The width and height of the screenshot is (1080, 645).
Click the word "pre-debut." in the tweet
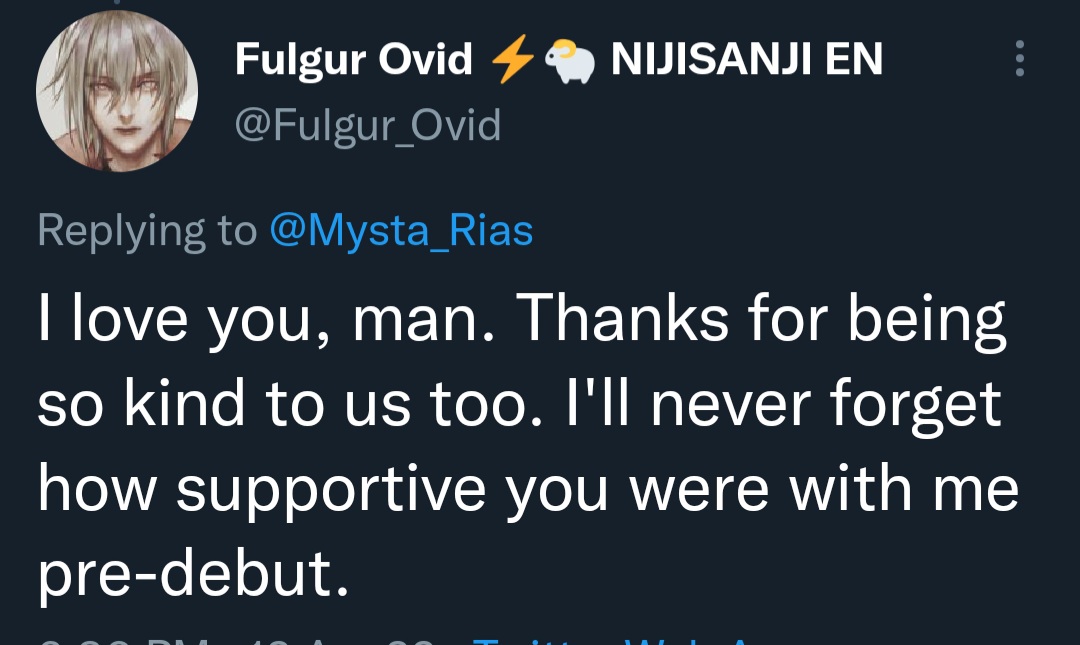point(194,575)
